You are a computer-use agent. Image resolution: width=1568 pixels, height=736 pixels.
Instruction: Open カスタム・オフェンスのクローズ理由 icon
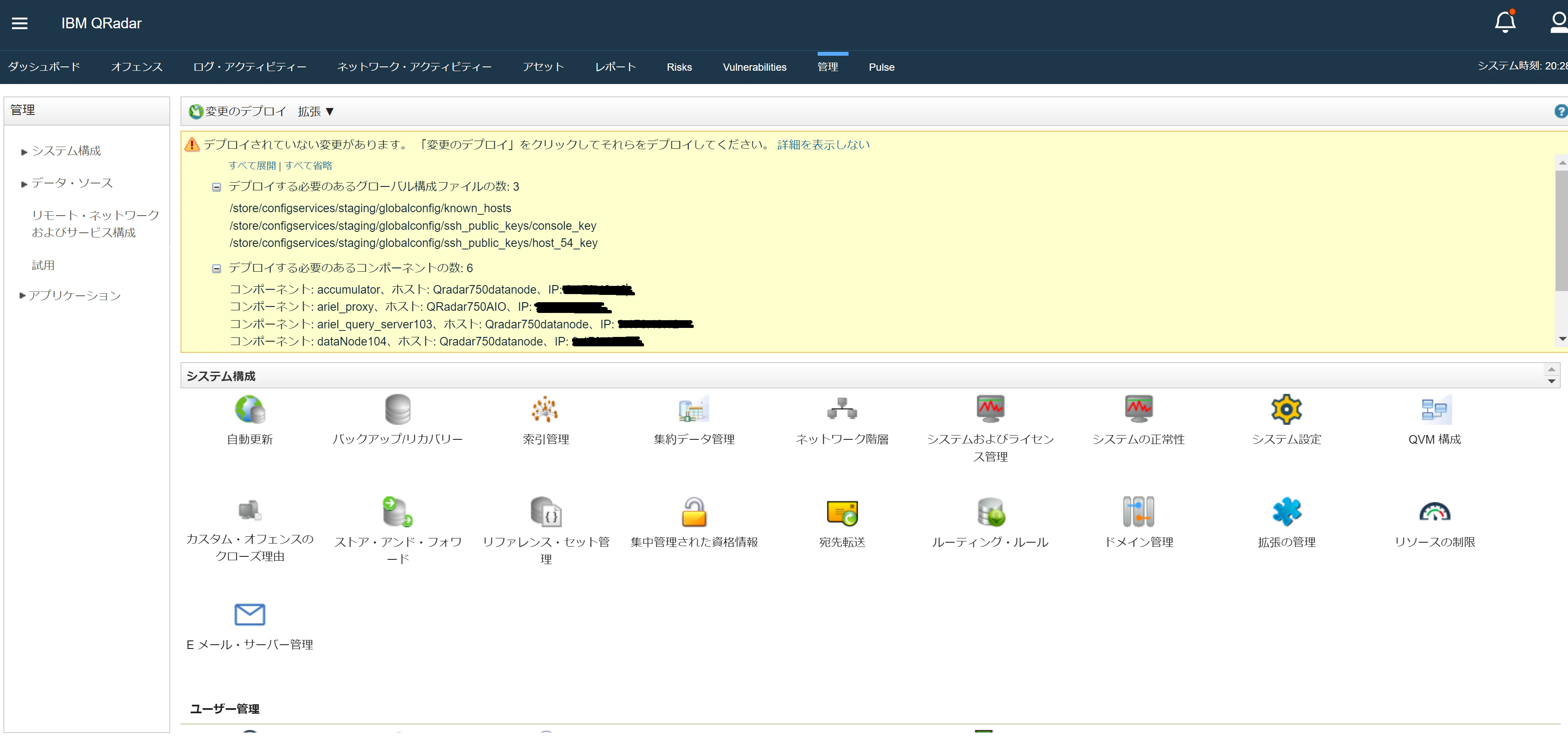[250, 510]
